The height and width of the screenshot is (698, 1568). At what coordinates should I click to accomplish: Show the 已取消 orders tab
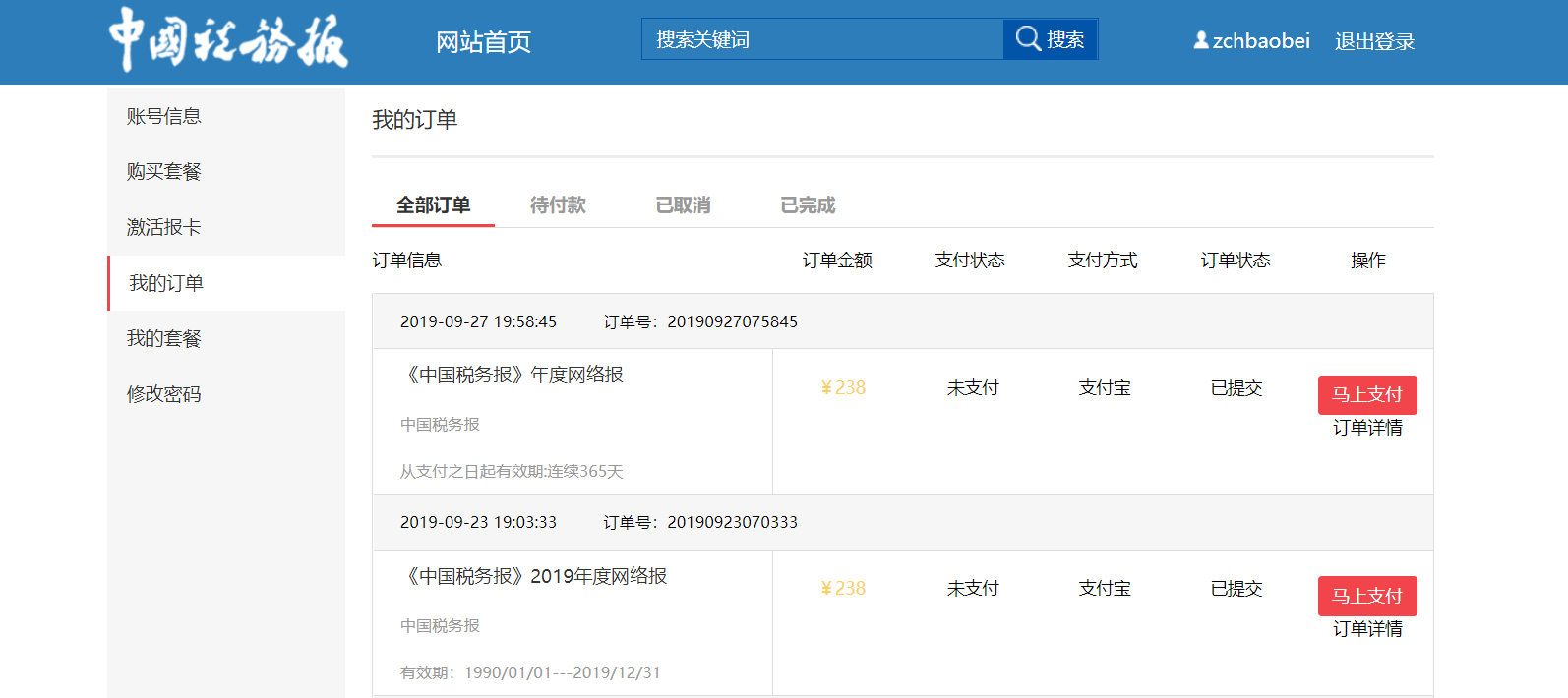pos(683,204)
